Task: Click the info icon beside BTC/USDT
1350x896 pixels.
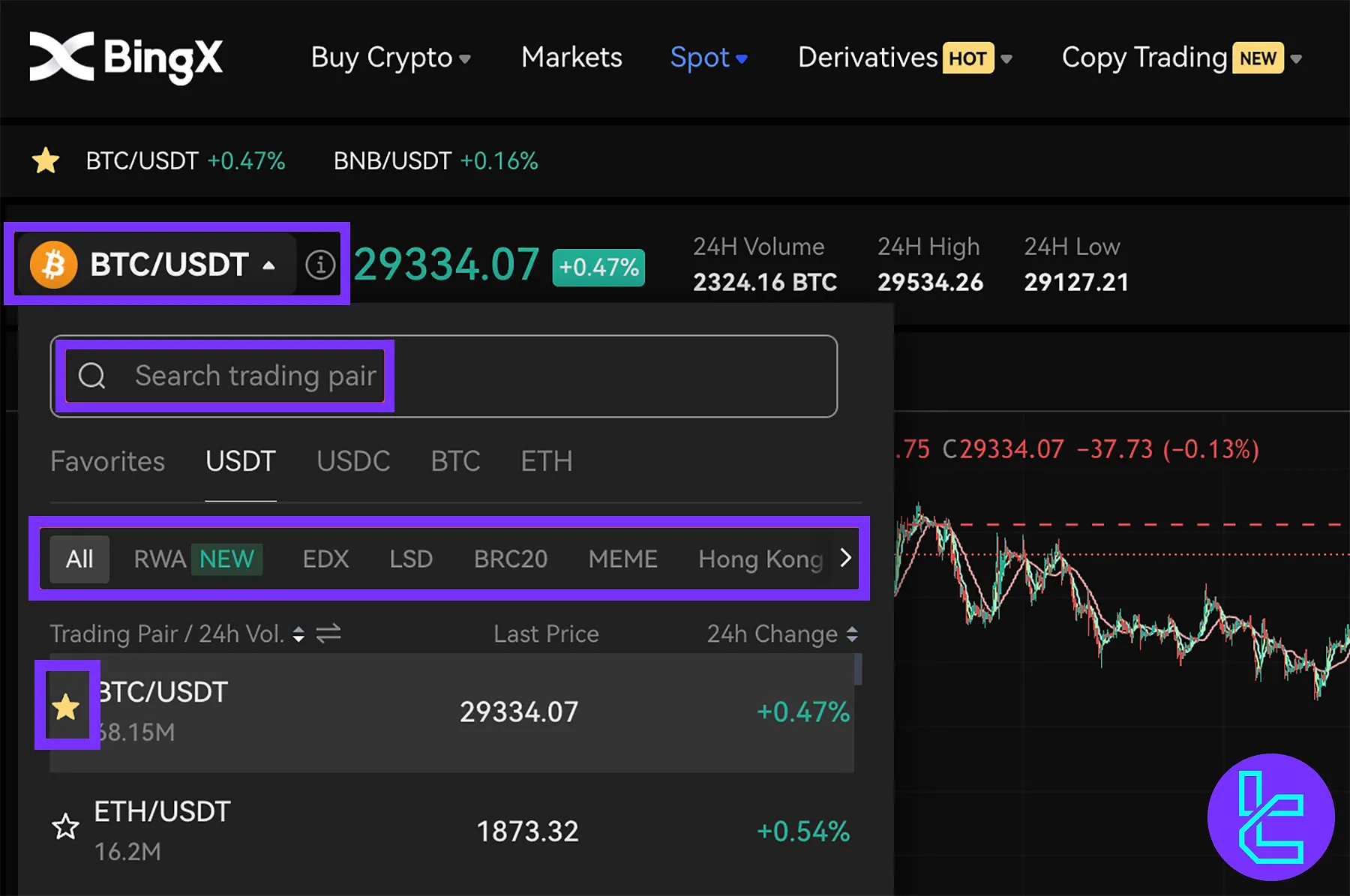Action: [x=320, y=265]
